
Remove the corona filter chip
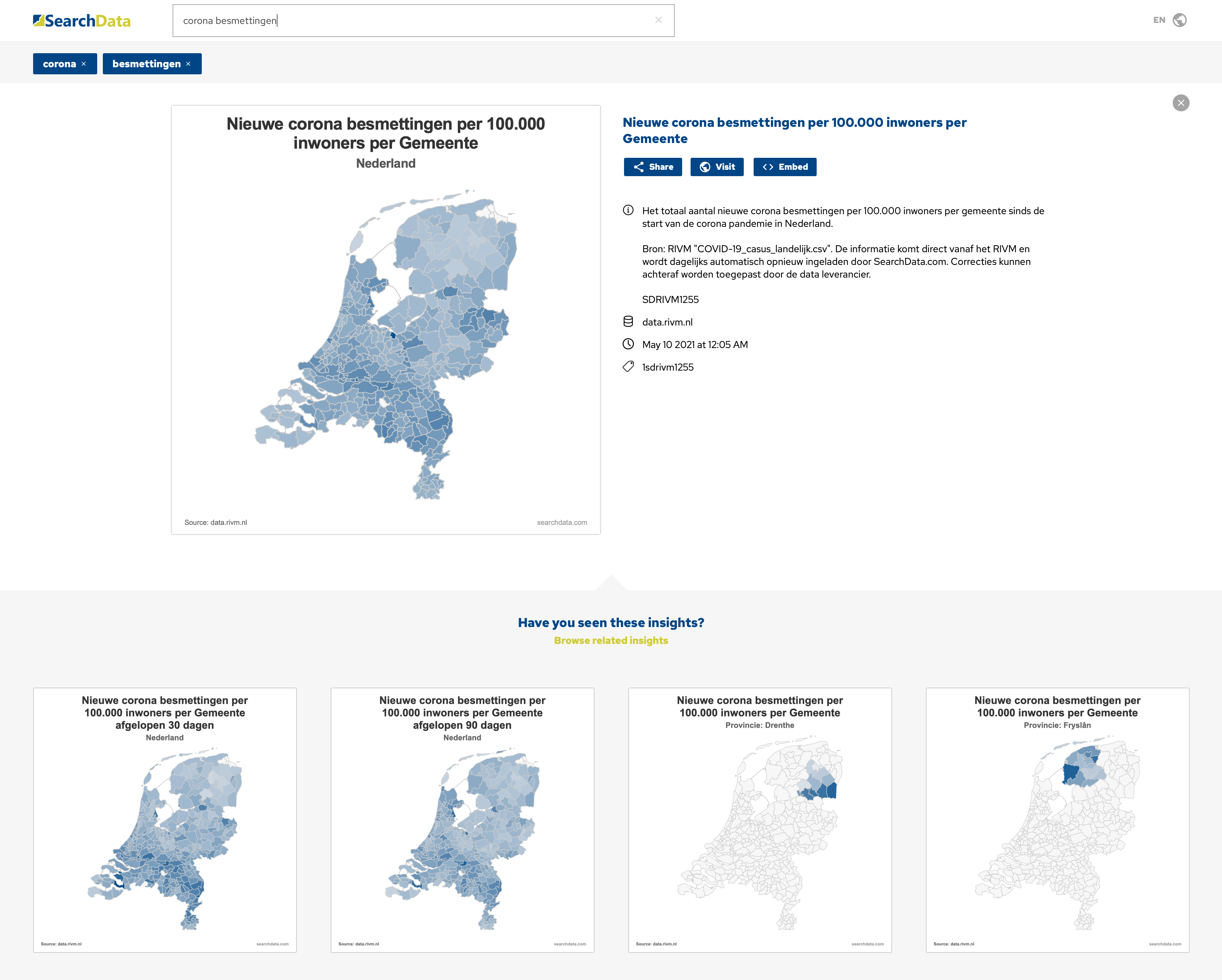(x=85, y=63)
